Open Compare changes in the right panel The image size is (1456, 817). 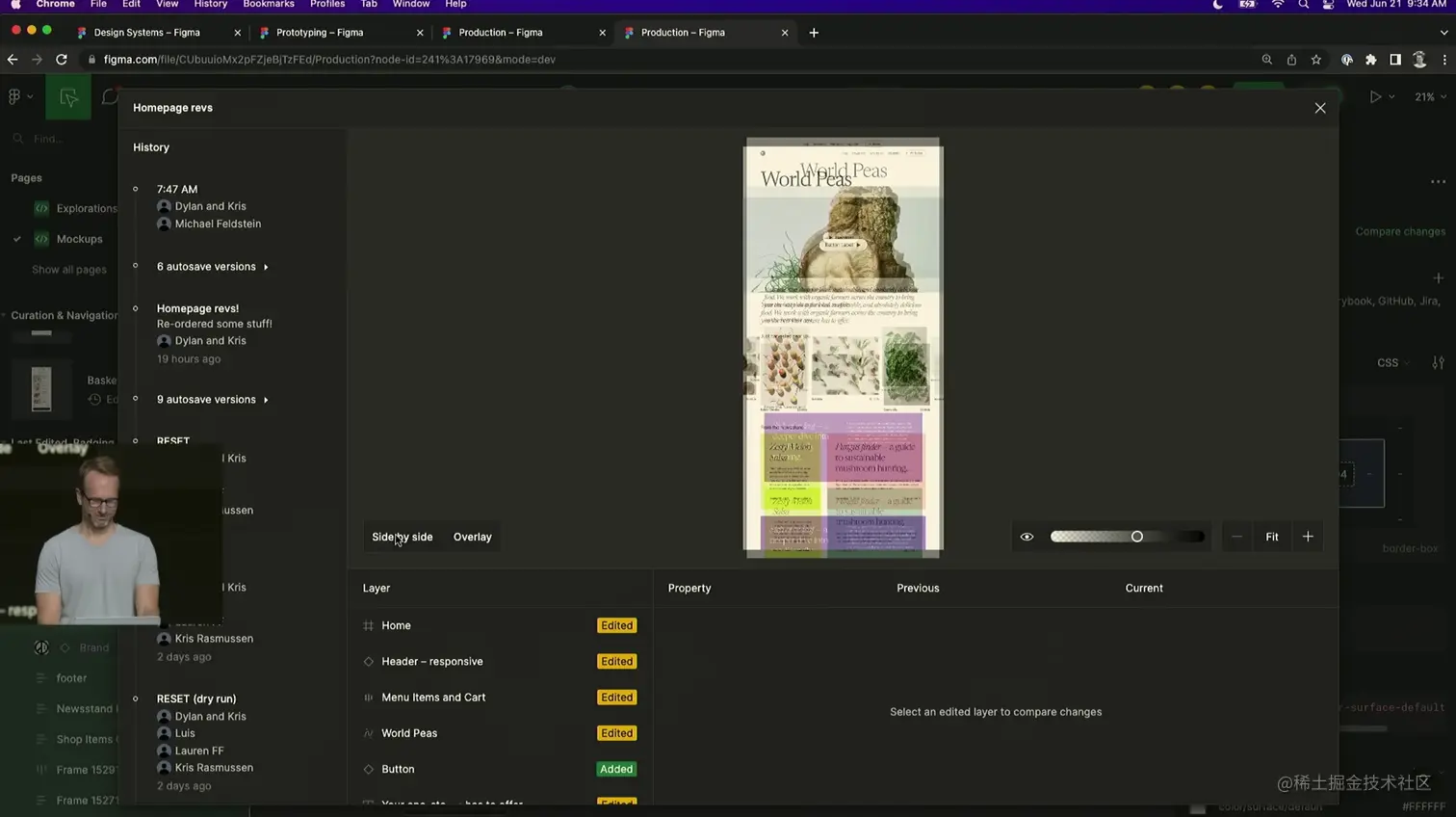tap(1400, 231)
